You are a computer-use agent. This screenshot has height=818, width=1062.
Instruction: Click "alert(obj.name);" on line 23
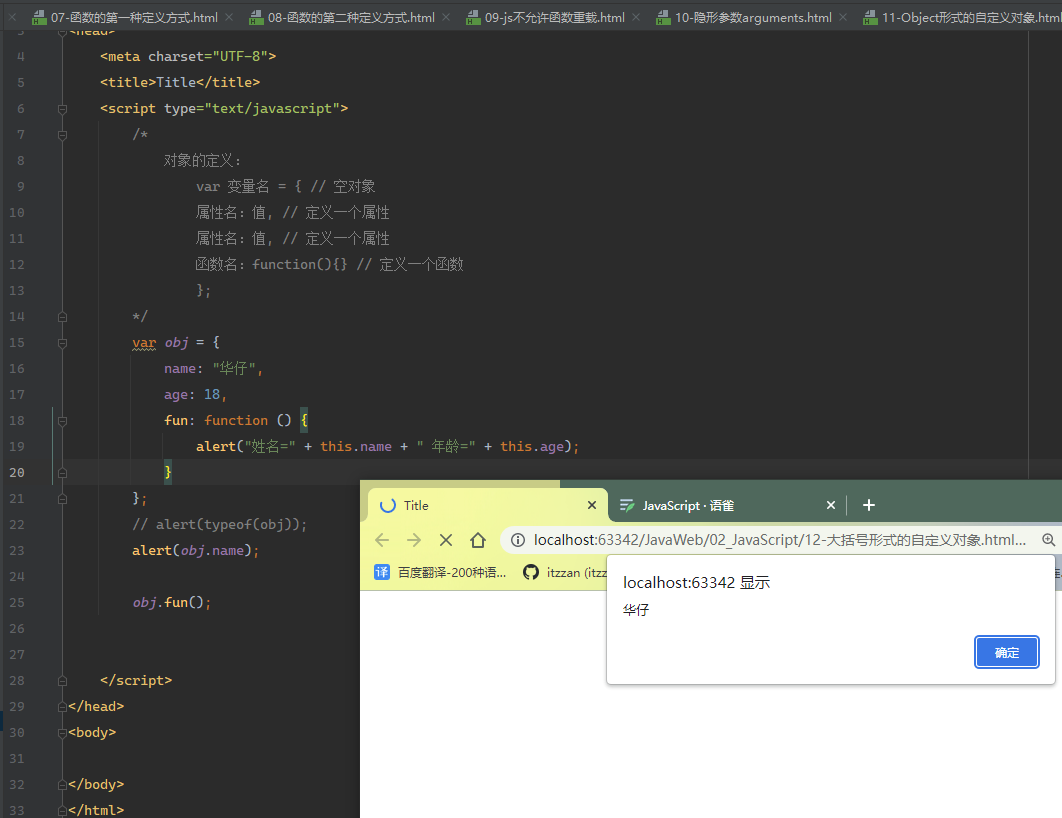point(196,551)
